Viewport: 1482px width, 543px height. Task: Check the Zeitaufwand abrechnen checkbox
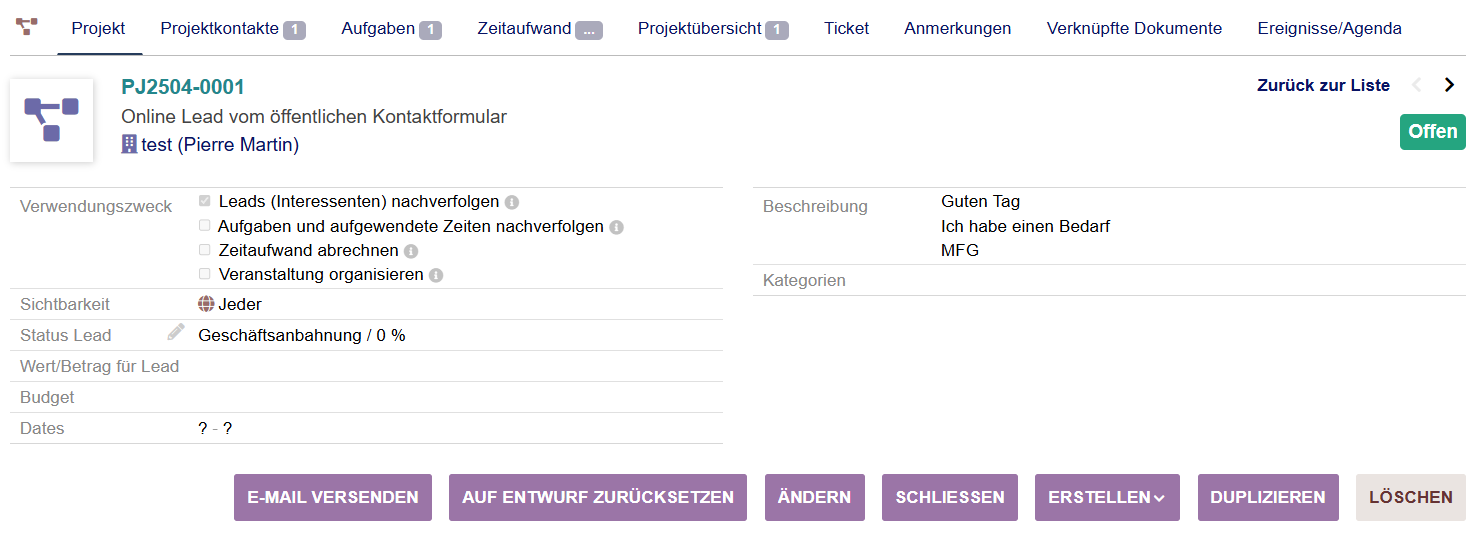(205, 250)
